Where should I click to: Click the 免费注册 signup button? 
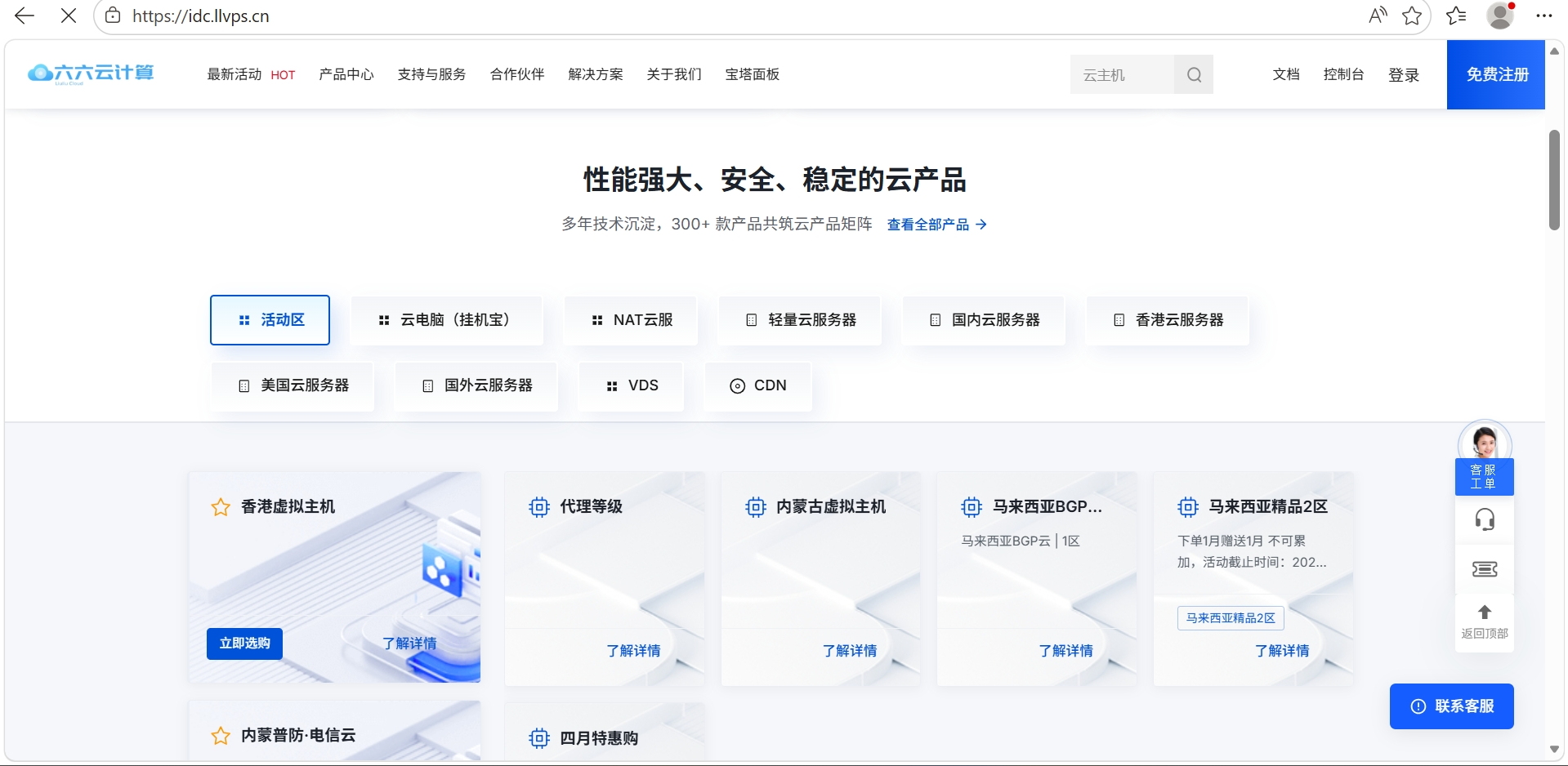[x=1495, y=74]
